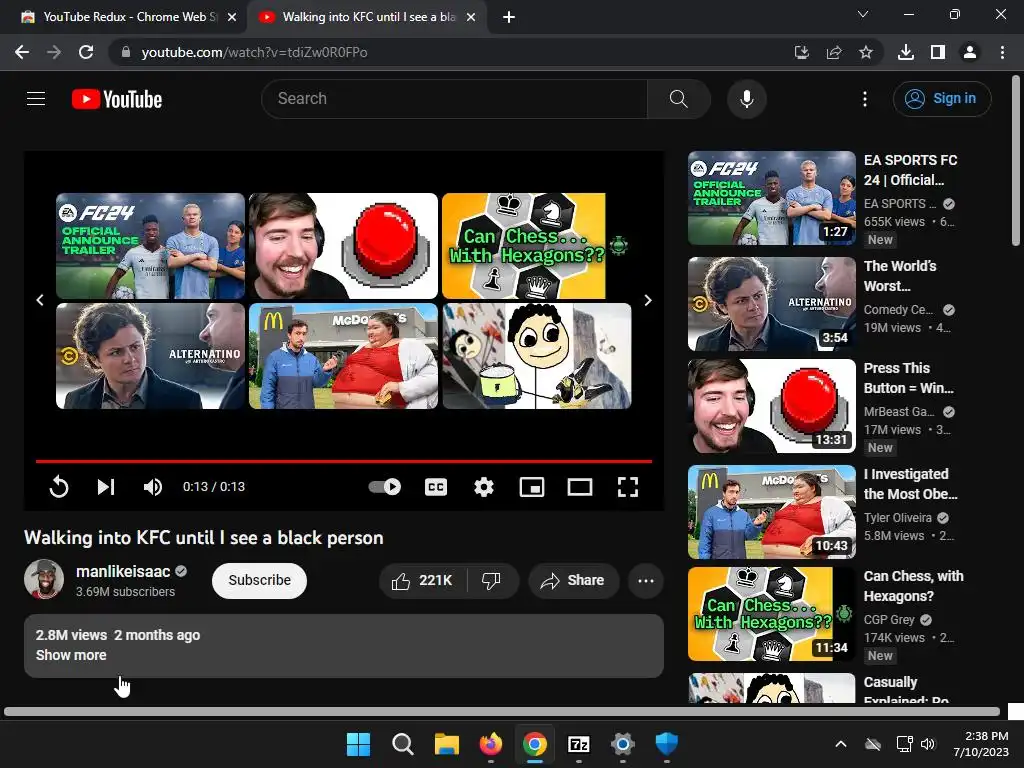Toggle Chrome side panel
The height and width of the screenshot is (768, 1024).
[x=938, y=52]
